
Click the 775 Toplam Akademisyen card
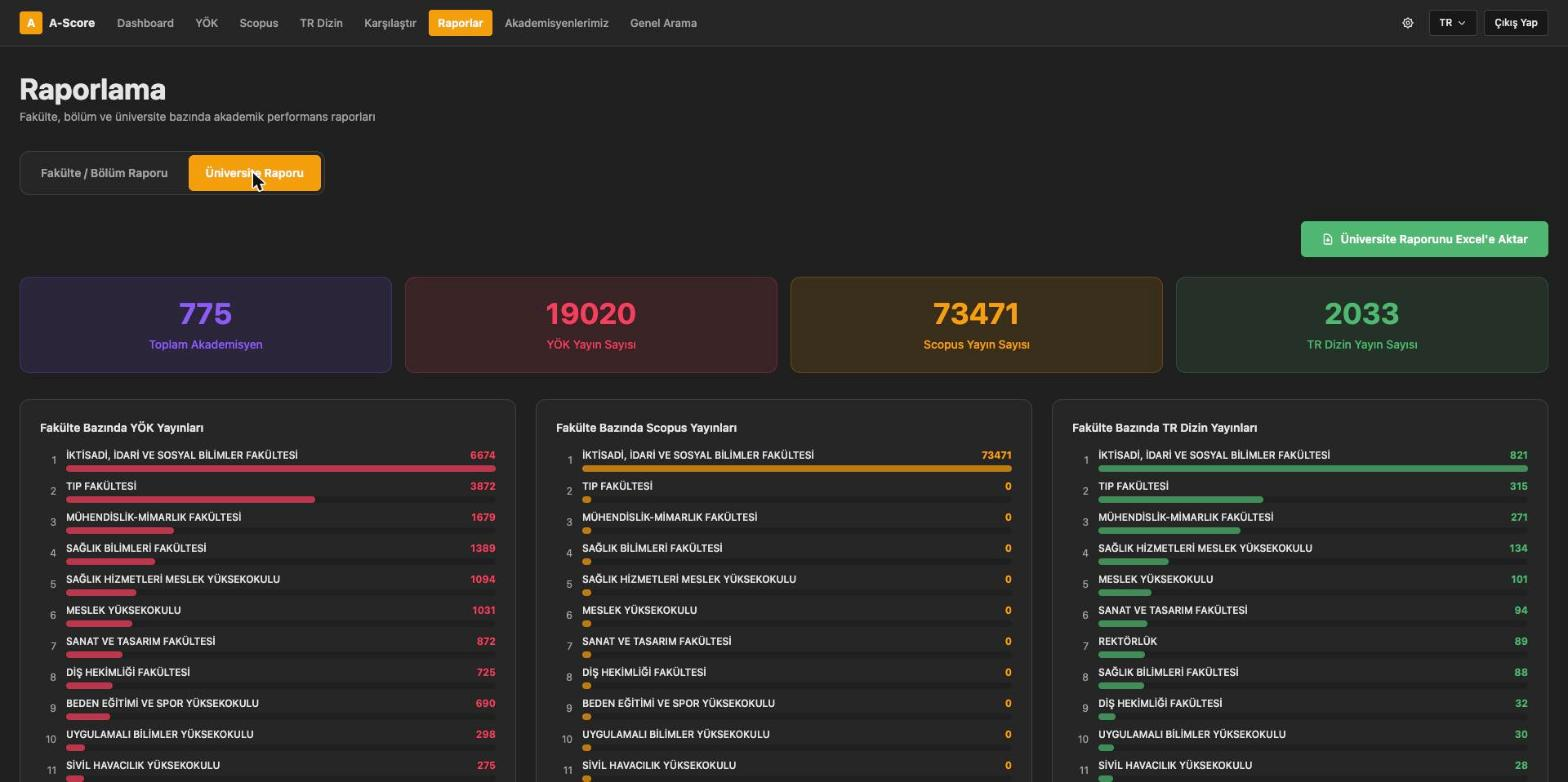pos(205,325)
